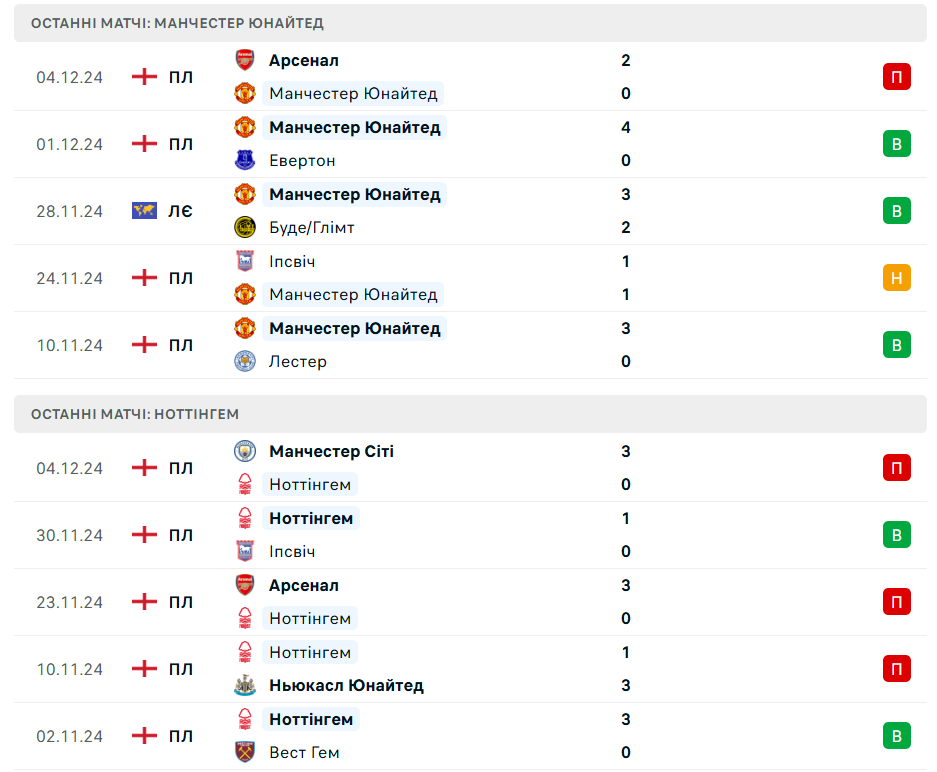937x772 pixels.
Task: Click the West Ham crest icon
Action: [245, 752]
